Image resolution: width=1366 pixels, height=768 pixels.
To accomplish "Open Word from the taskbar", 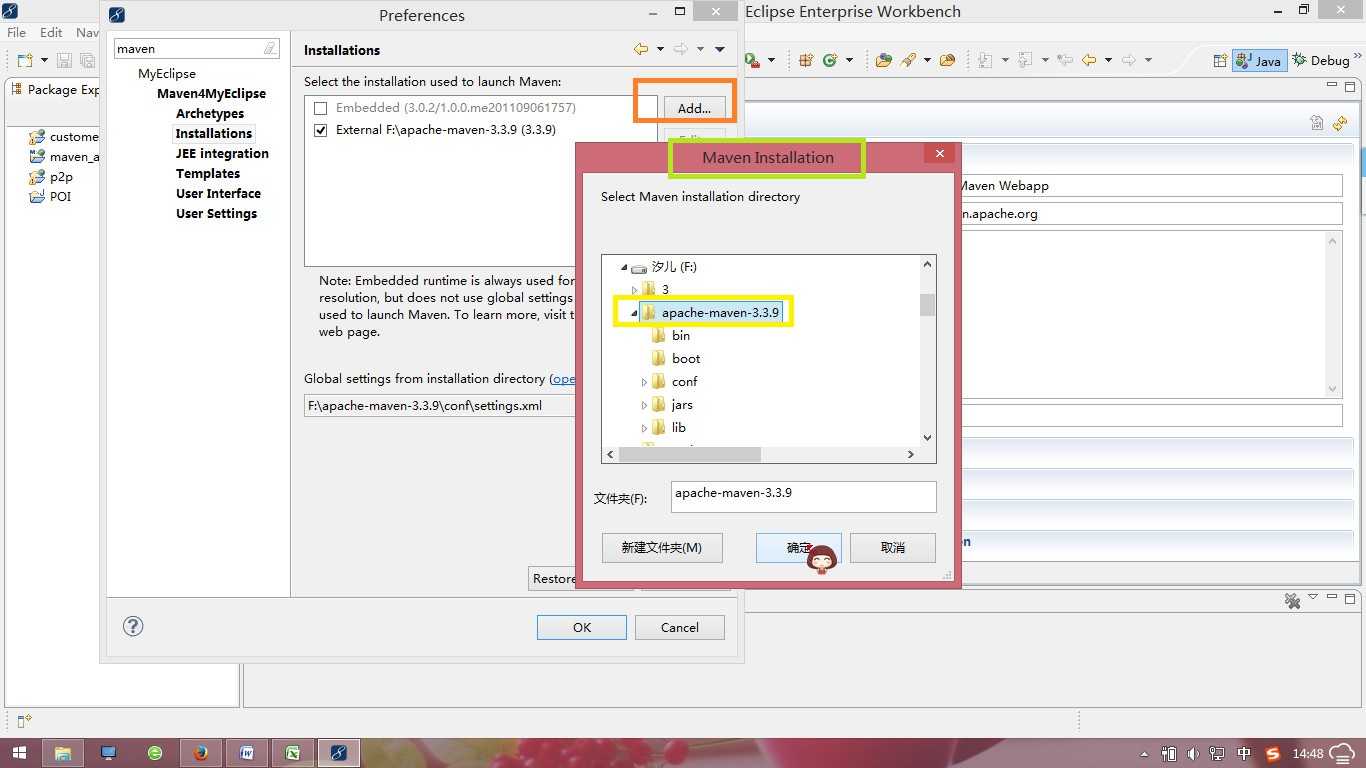I will (x=247, y=753).
